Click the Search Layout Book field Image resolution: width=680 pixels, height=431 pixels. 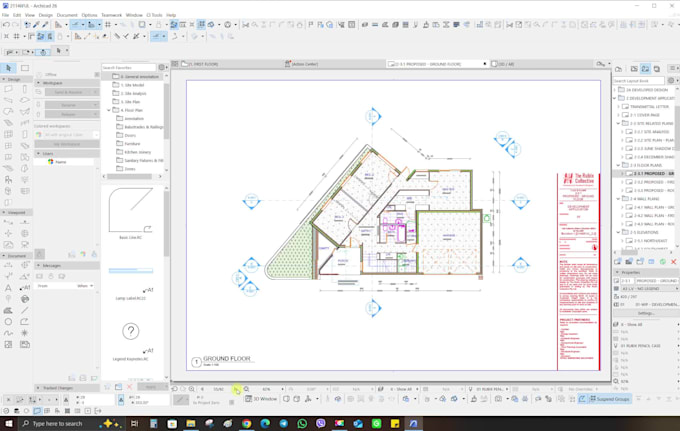click(x=638, y=81)
